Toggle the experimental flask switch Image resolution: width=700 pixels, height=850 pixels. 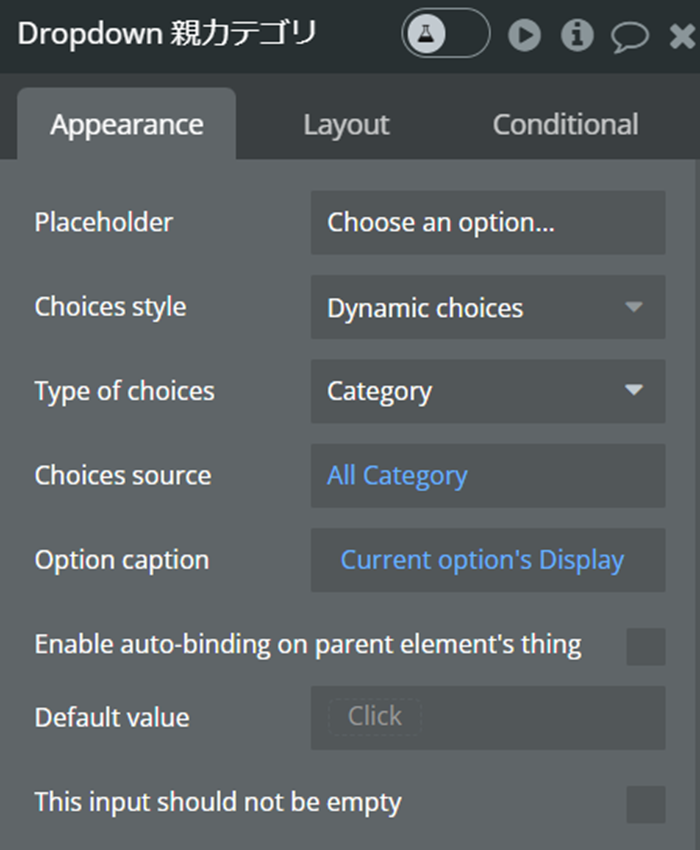446,34
